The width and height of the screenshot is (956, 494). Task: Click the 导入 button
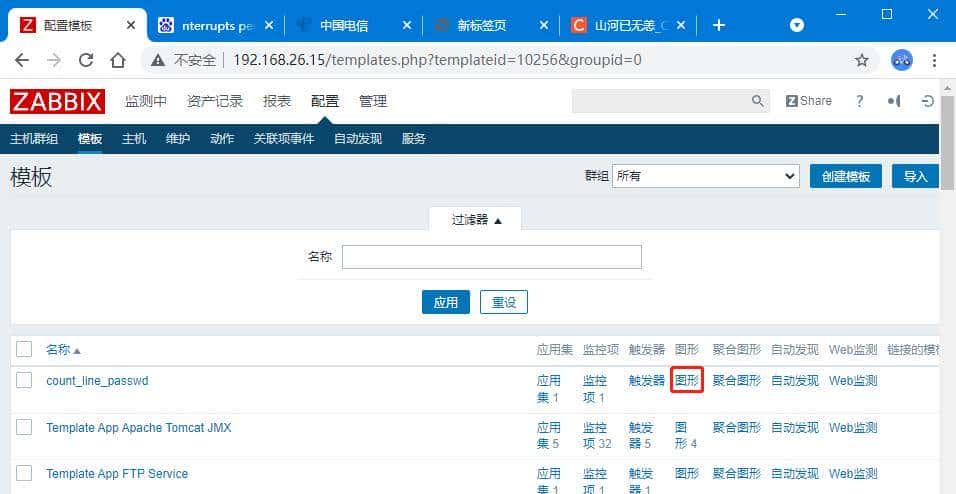click(915, 176)
